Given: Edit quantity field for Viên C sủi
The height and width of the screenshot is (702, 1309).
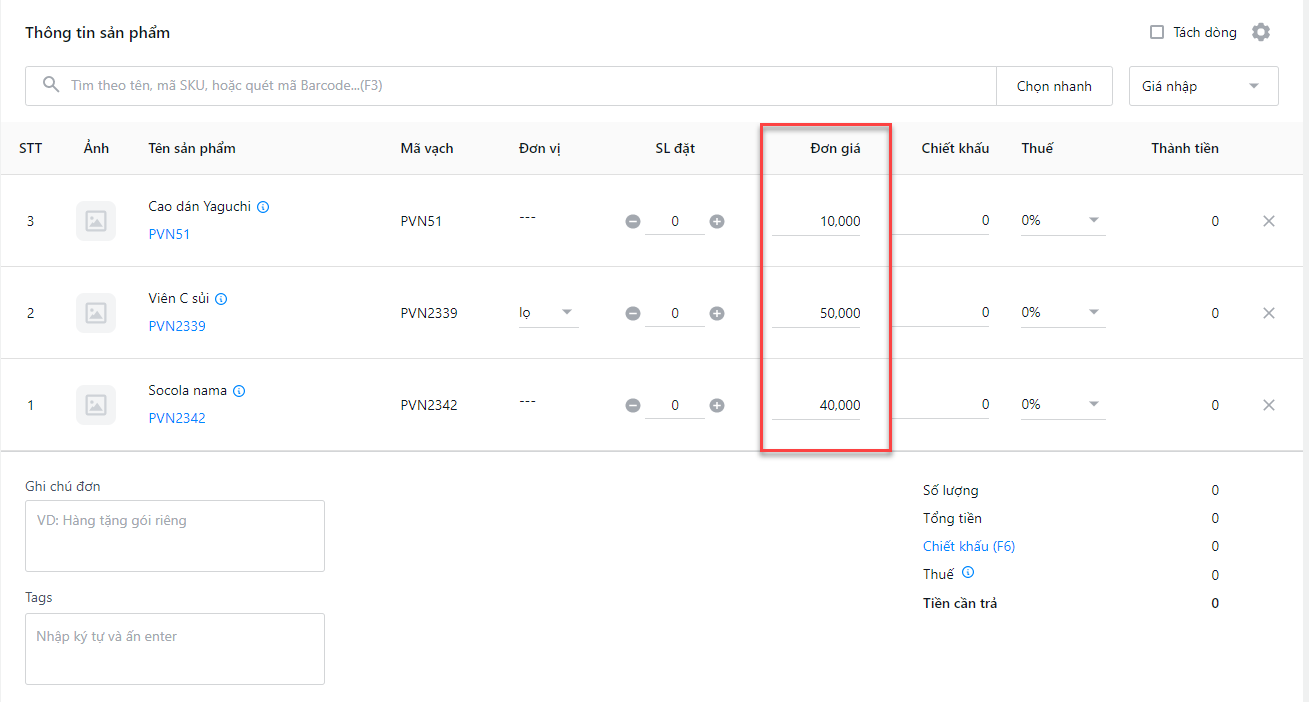Looking at the screenshot, I should (x=675, y=313).
